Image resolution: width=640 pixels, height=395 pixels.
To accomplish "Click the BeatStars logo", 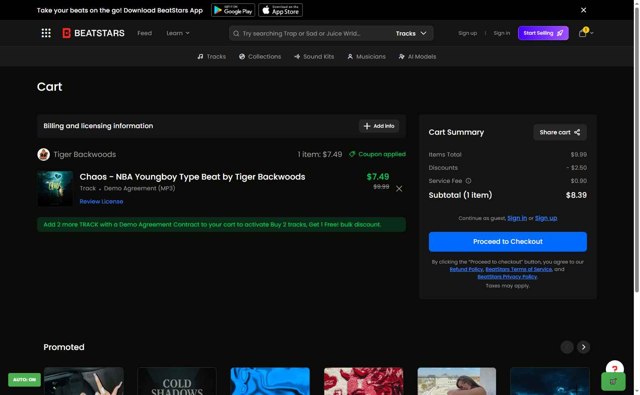I will pyautogui.click(x=93, y=33).
